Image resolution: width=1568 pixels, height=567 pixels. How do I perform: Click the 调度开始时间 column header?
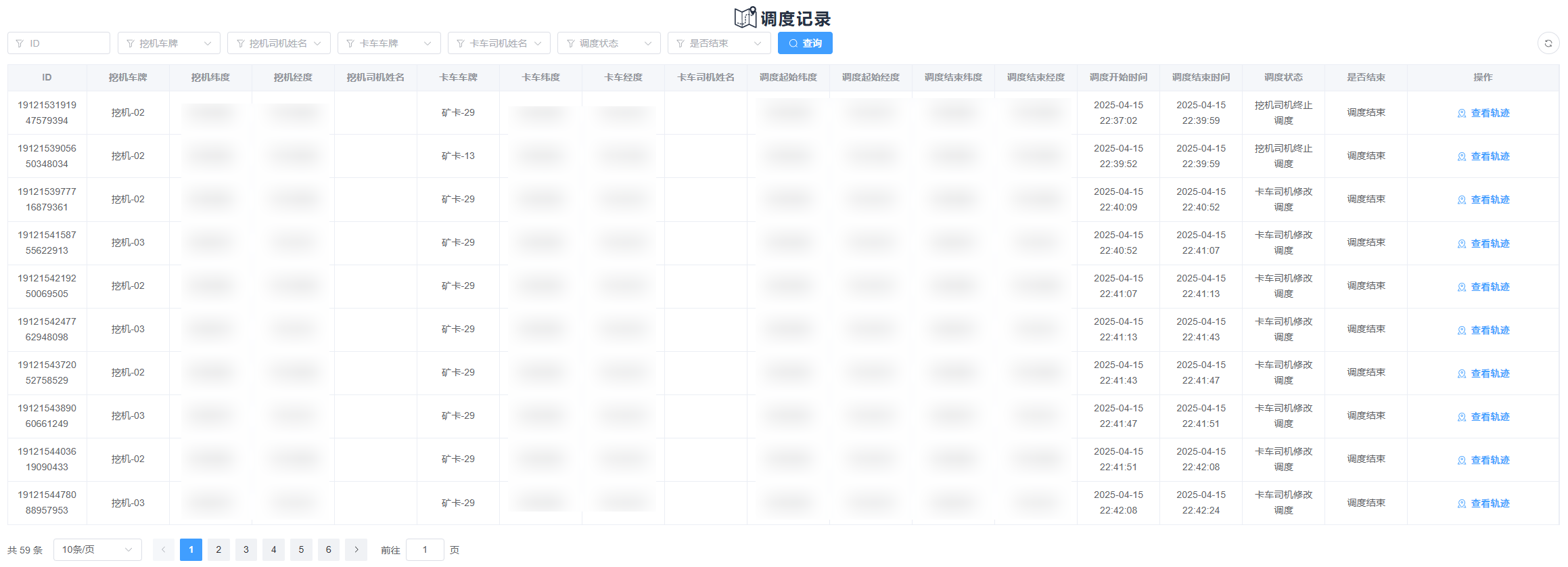(x=1118, y=78)
